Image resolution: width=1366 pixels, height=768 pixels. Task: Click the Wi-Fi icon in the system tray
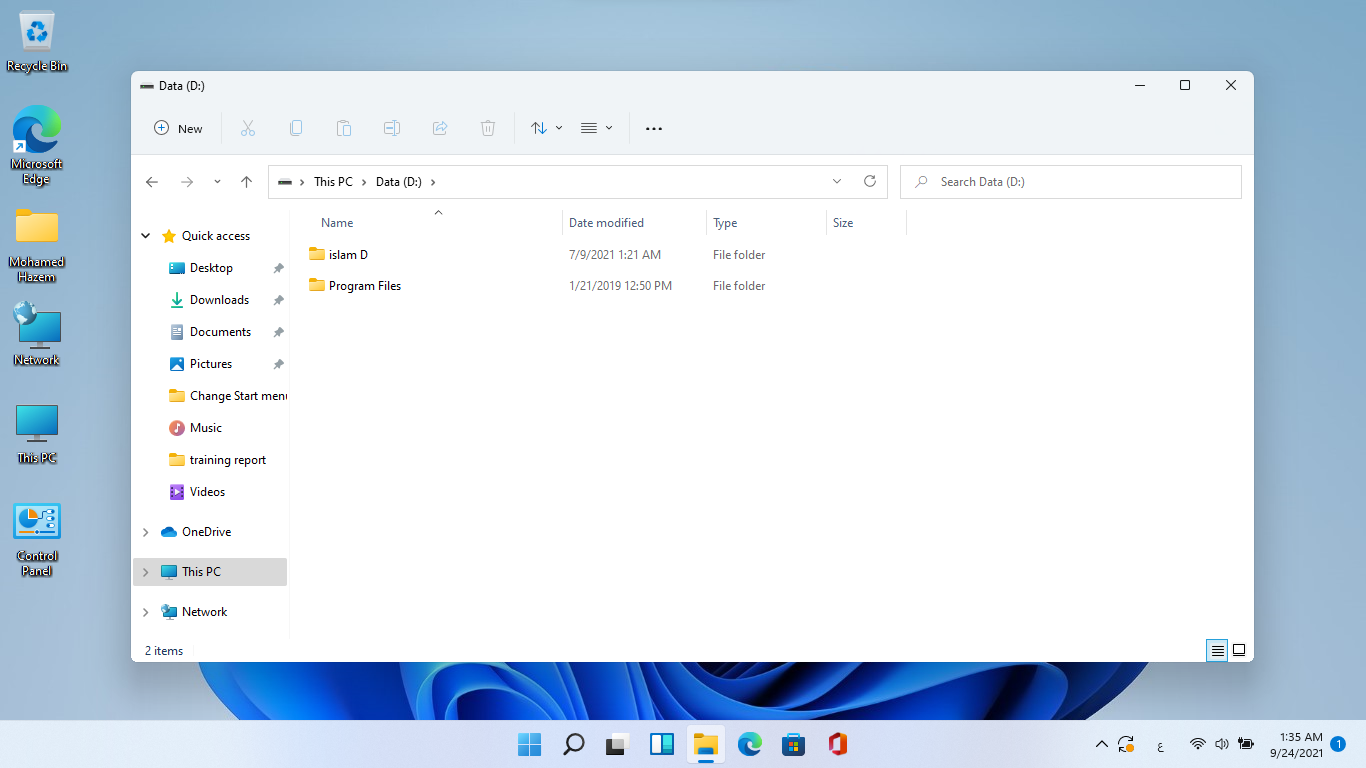click(x=1198, y=744)
